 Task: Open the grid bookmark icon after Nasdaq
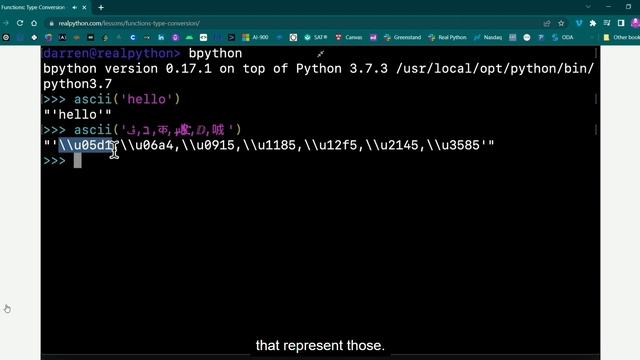click(x=513, y=37)
